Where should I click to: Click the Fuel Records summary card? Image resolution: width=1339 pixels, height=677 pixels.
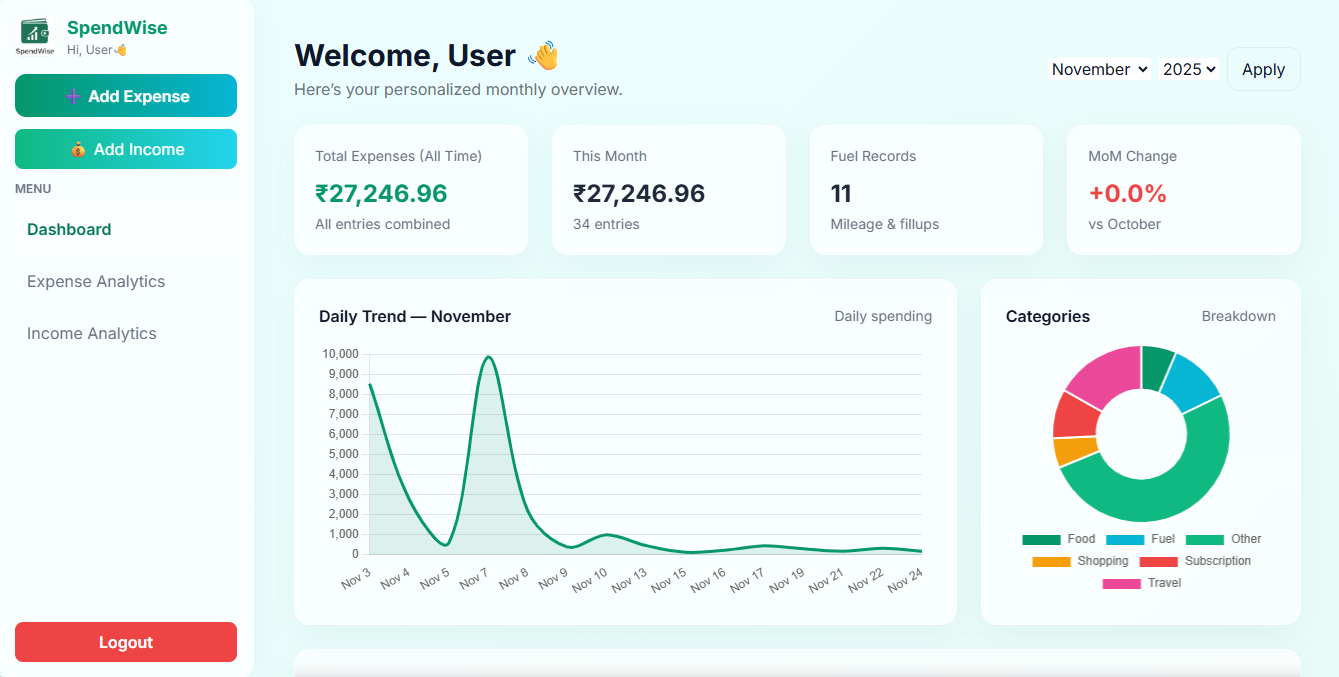926,190
